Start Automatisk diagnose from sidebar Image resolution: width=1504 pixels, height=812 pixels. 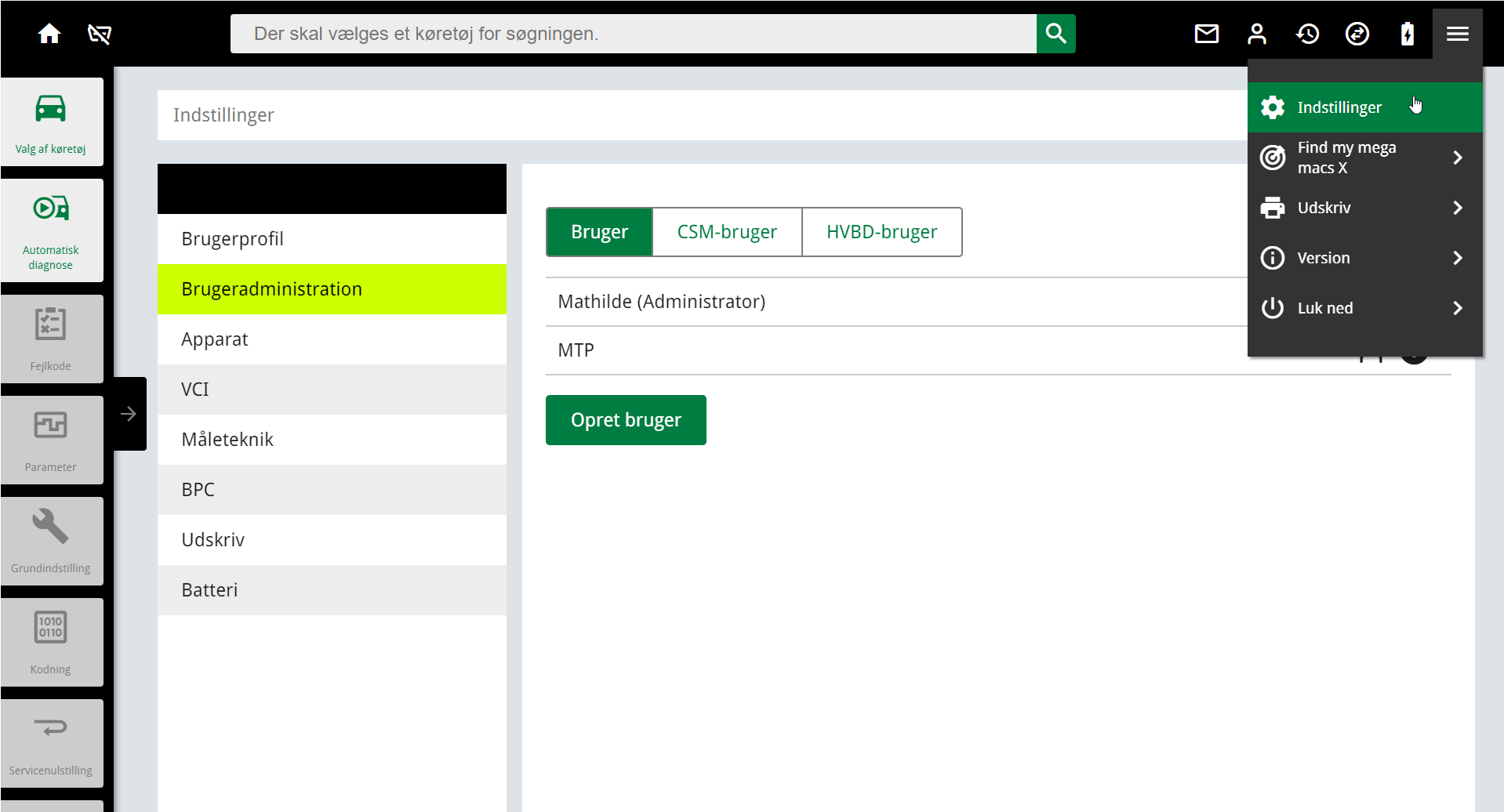[52, 230]
